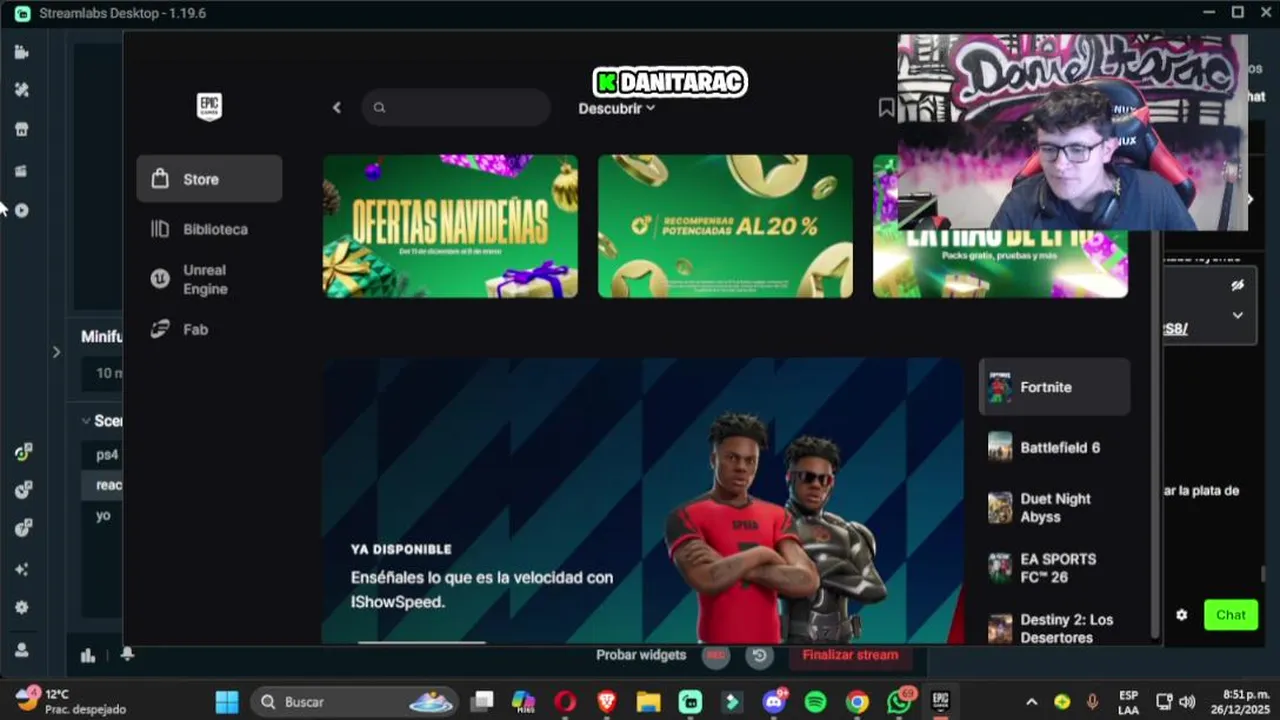Select the ps4 scene

coord(107,454)
